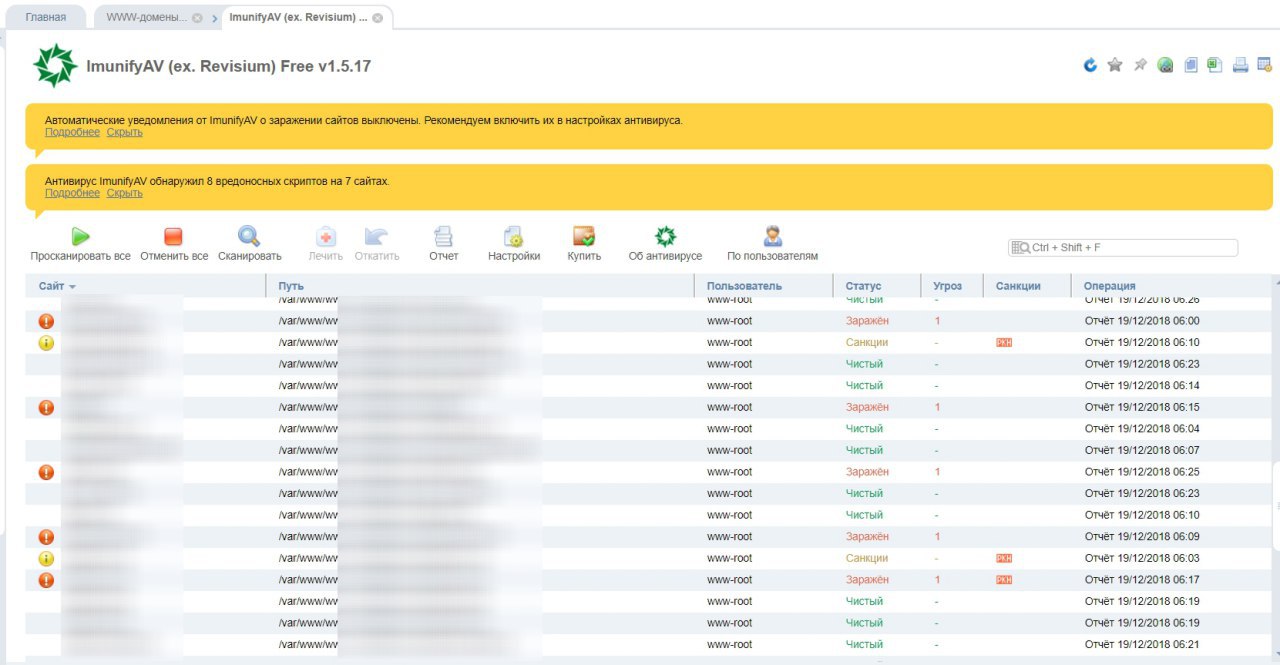Click the Лечить toolbar icon
The width and height of the screenshot is (1280, 665).
(326, 237)
